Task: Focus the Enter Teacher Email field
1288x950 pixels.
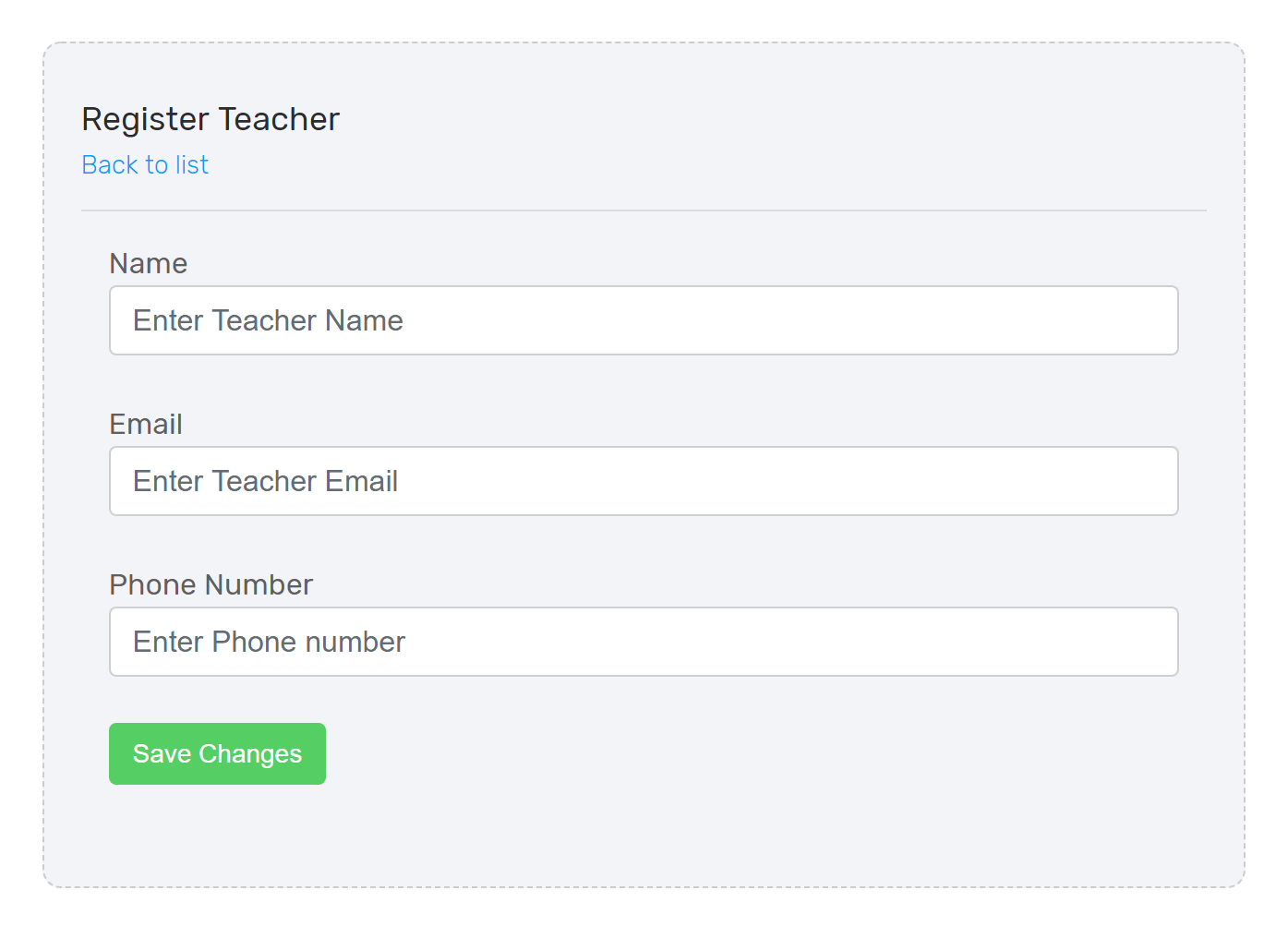Action: [644, 481]
